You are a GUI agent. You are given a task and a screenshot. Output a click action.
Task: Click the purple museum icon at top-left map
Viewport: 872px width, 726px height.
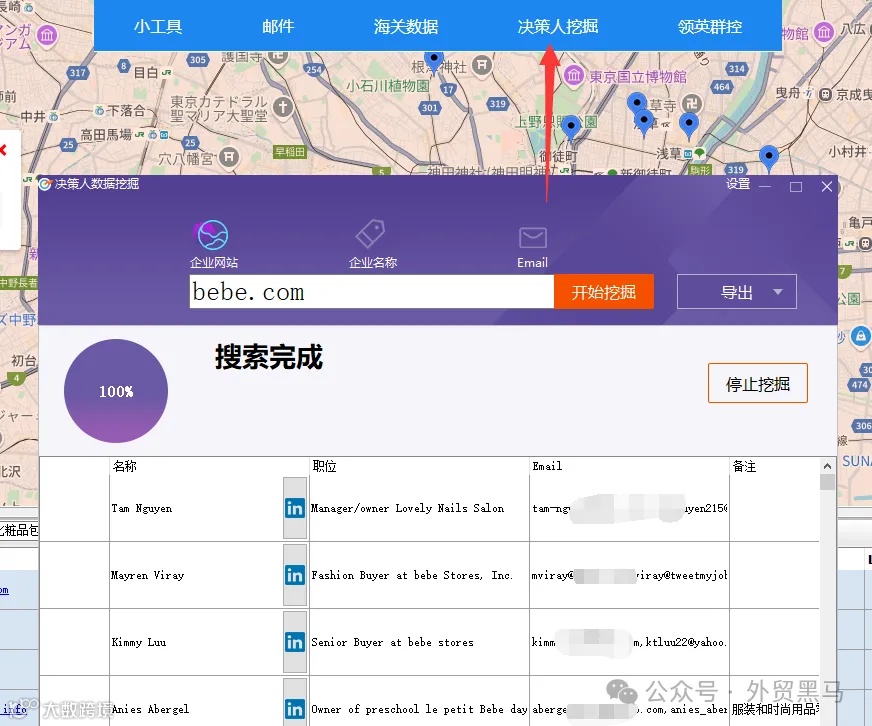point(47,36)
